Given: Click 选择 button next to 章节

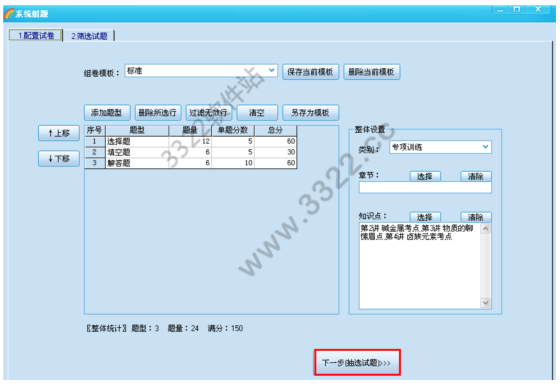Looking at the screenshot, I should click(425, 176).
